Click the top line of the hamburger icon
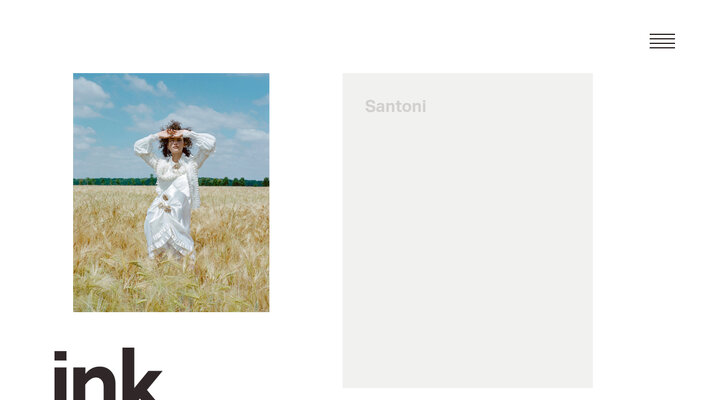Screen dimensions: 720x400 tap(662, 34)
